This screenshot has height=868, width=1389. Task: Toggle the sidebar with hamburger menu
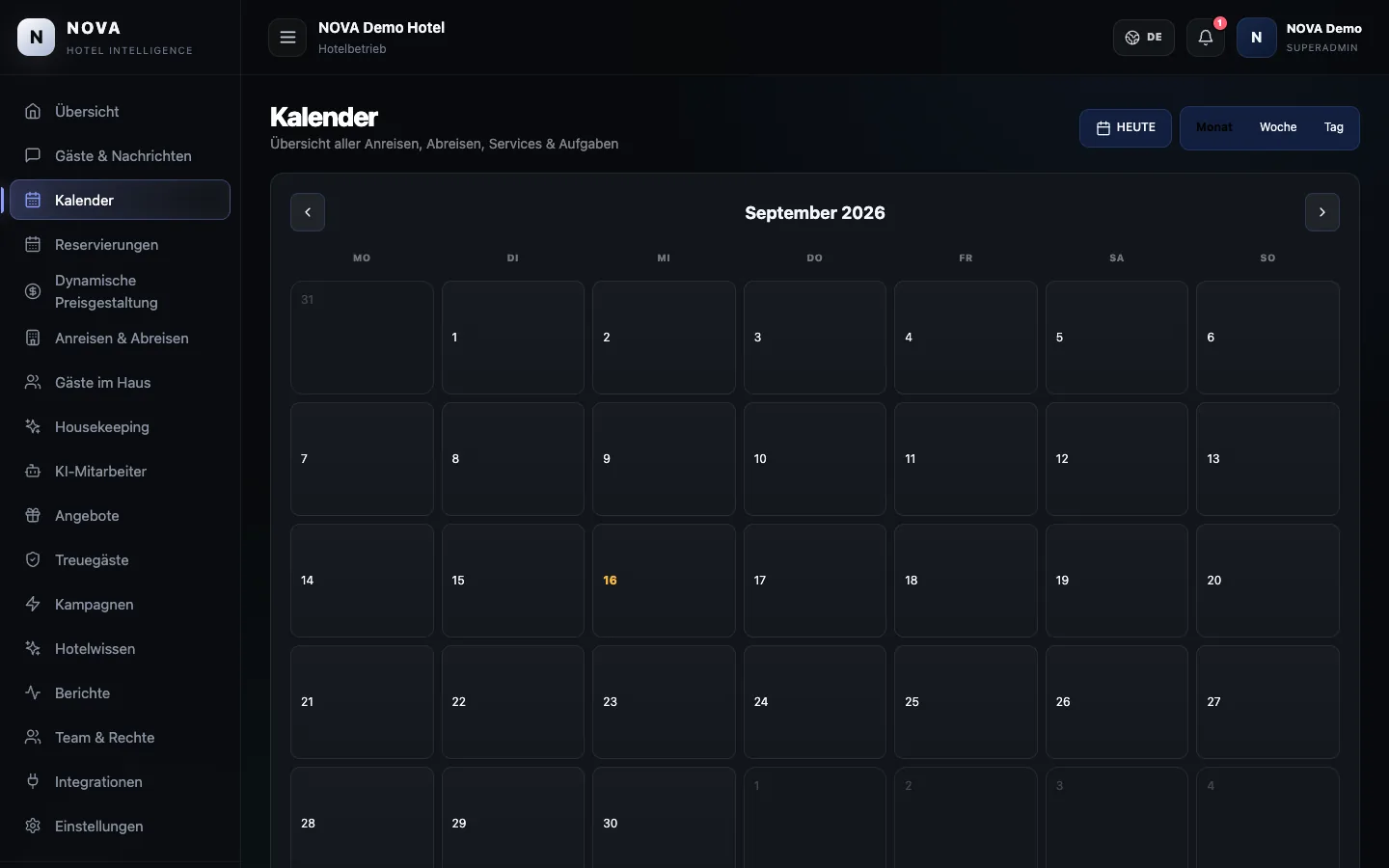click(x=287, y=38)
